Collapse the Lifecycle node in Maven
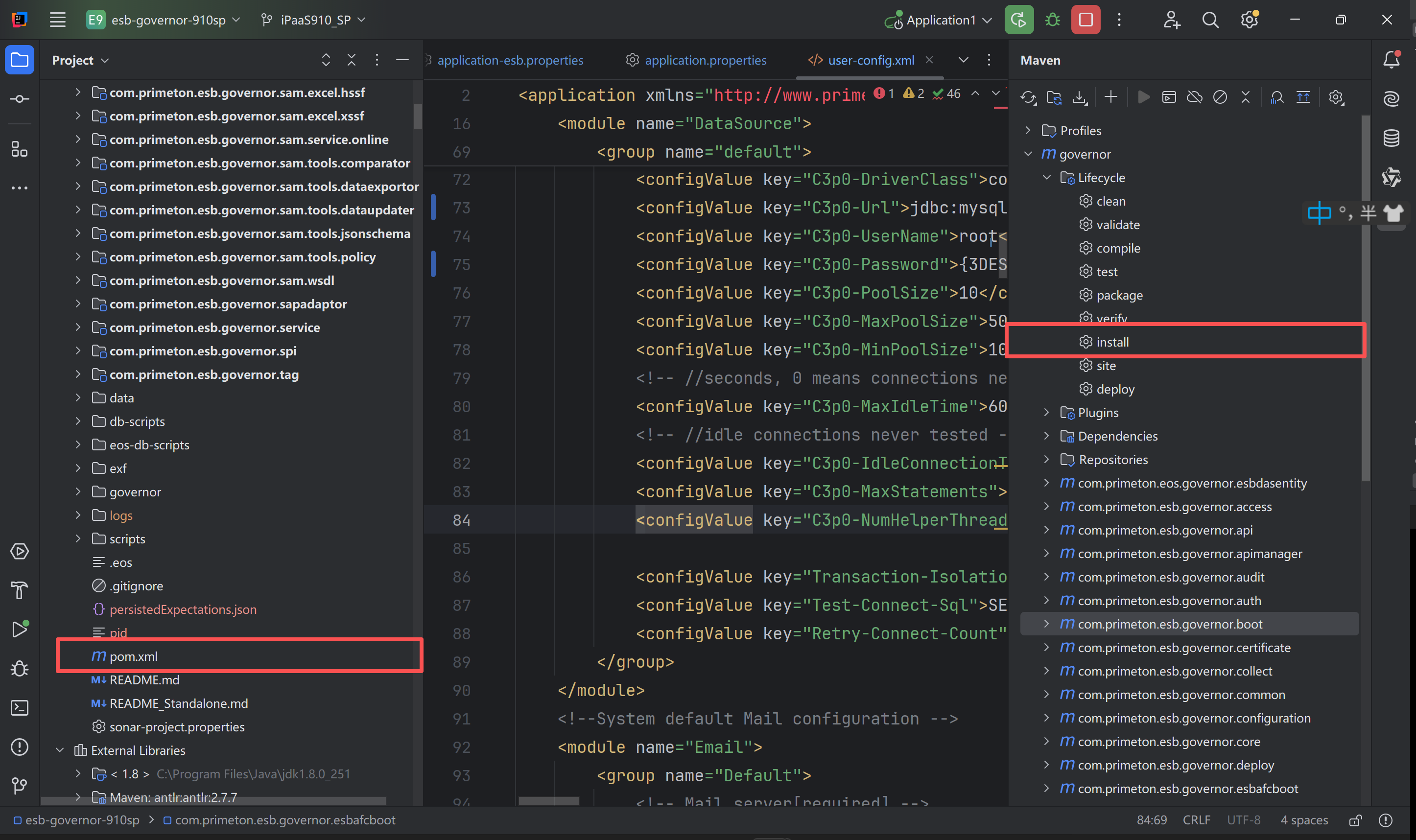The image size is (1416, 840). [x=1046, y=178]
